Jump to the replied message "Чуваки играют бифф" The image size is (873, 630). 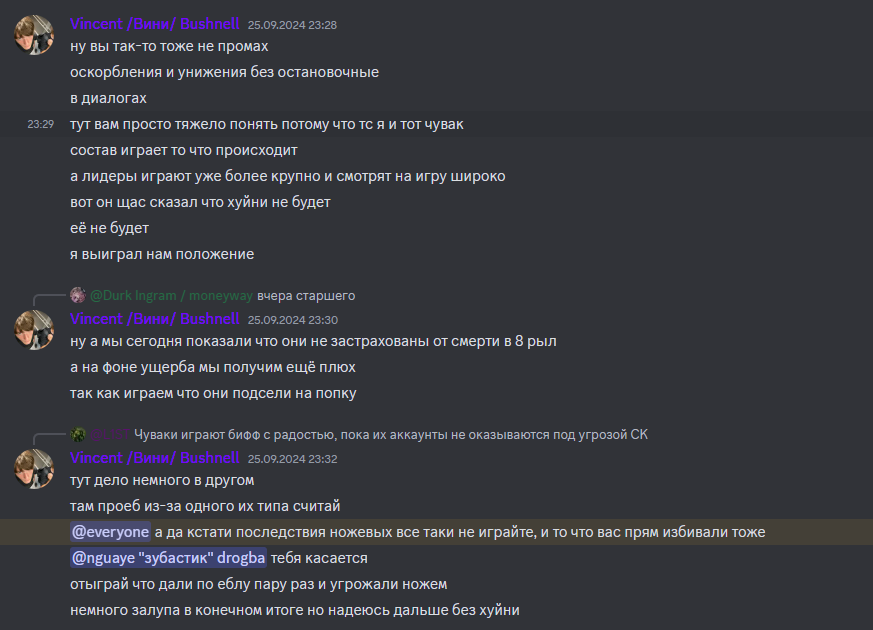(391, 435)
